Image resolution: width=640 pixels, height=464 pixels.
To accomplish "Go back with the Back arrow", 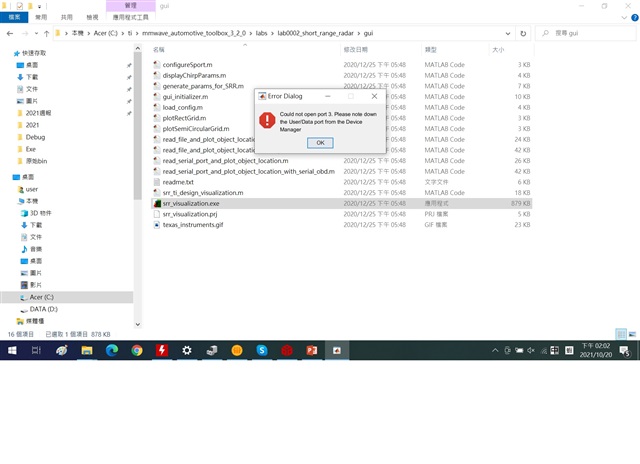I will coord(10,33).
